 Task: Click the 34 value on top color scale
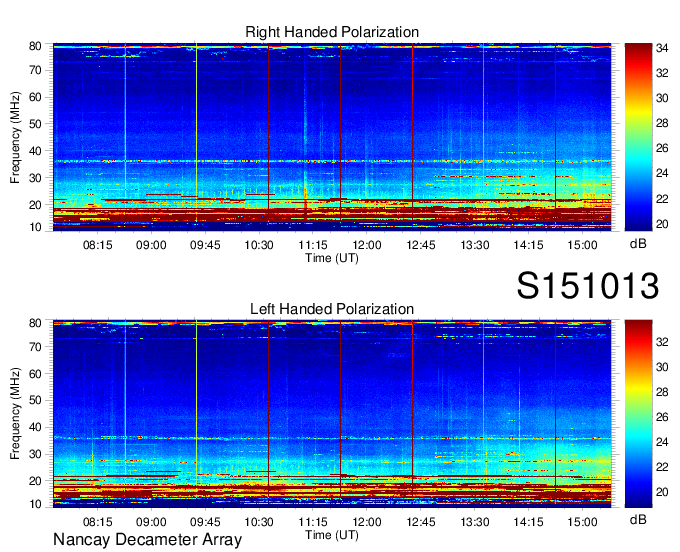662,48
